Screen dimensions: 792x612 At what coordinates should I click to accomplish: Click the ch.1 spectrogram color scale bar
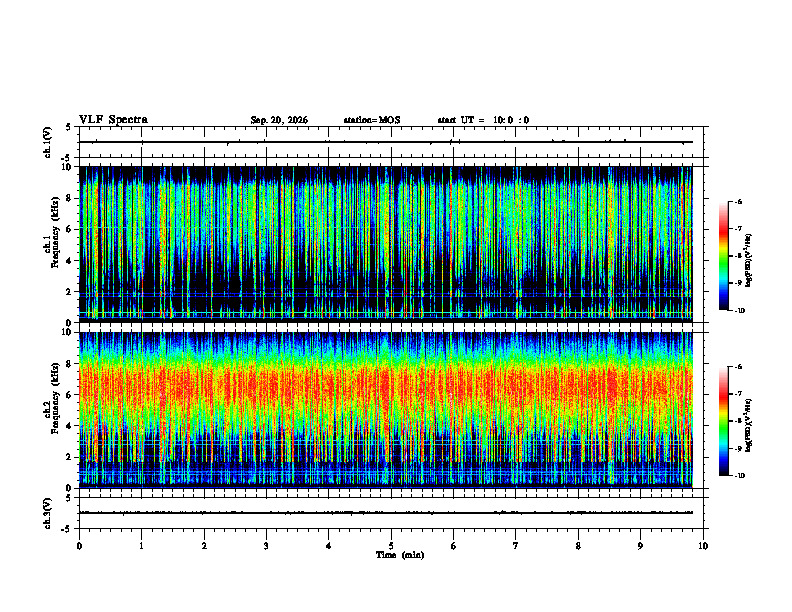723,256
